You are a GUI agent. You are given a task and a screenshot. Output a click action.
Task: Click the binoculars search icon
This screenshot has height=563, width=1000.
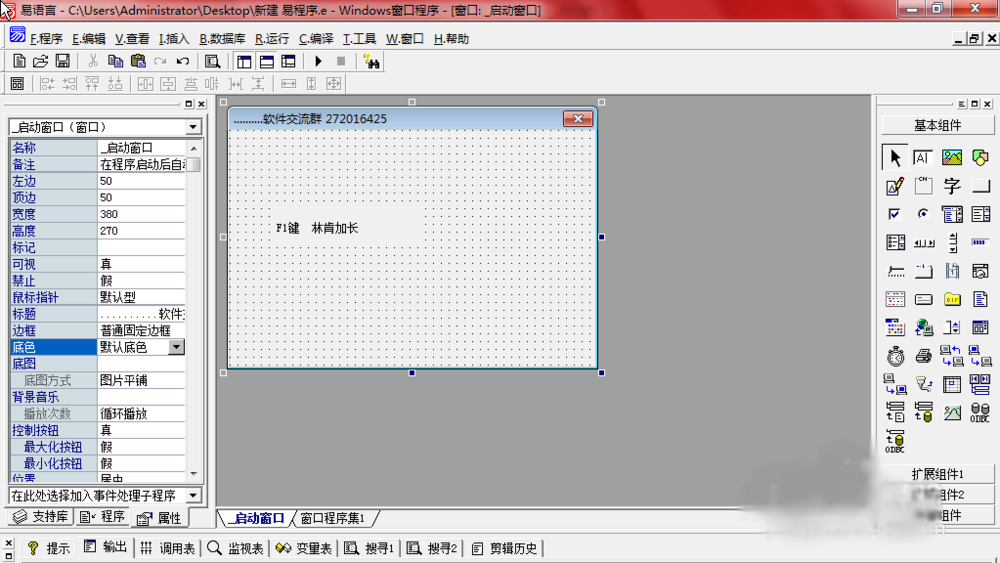[x=371, y=61]
